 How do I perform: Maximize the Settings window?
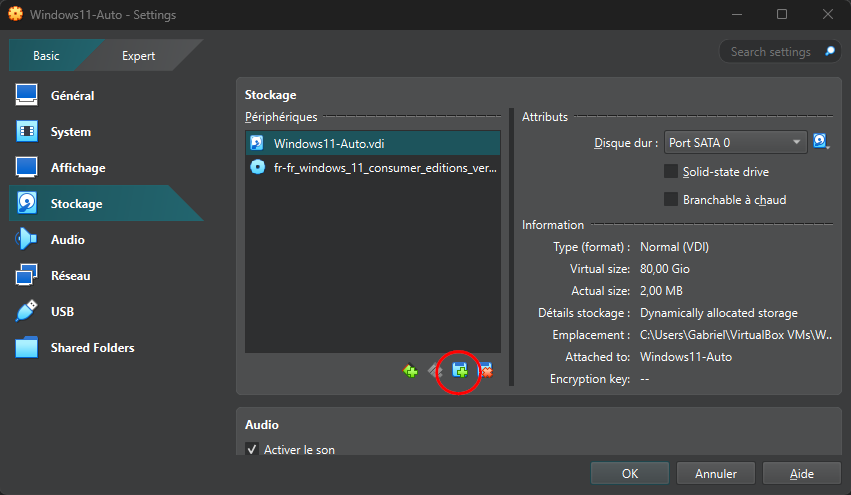click(x=782, y=14)
